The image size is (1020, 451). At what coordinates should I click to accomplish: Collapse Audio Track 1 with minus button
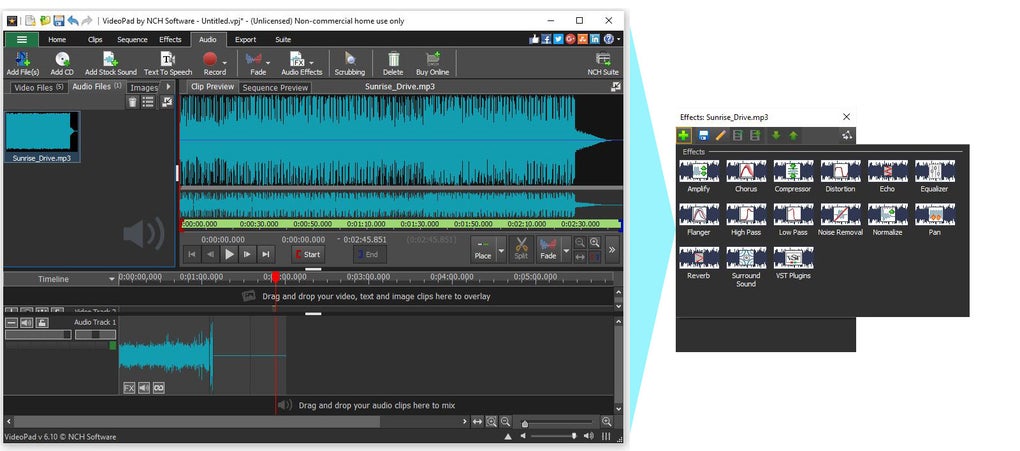12,322
